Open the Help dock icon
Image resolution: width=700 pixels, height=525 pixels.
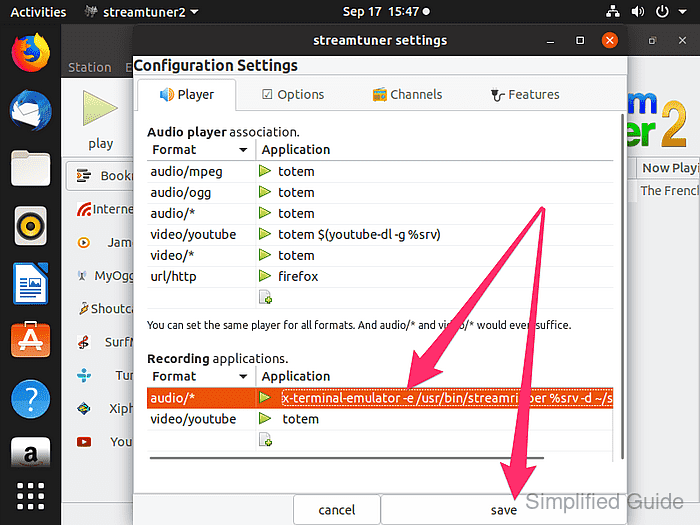(30, 399)
